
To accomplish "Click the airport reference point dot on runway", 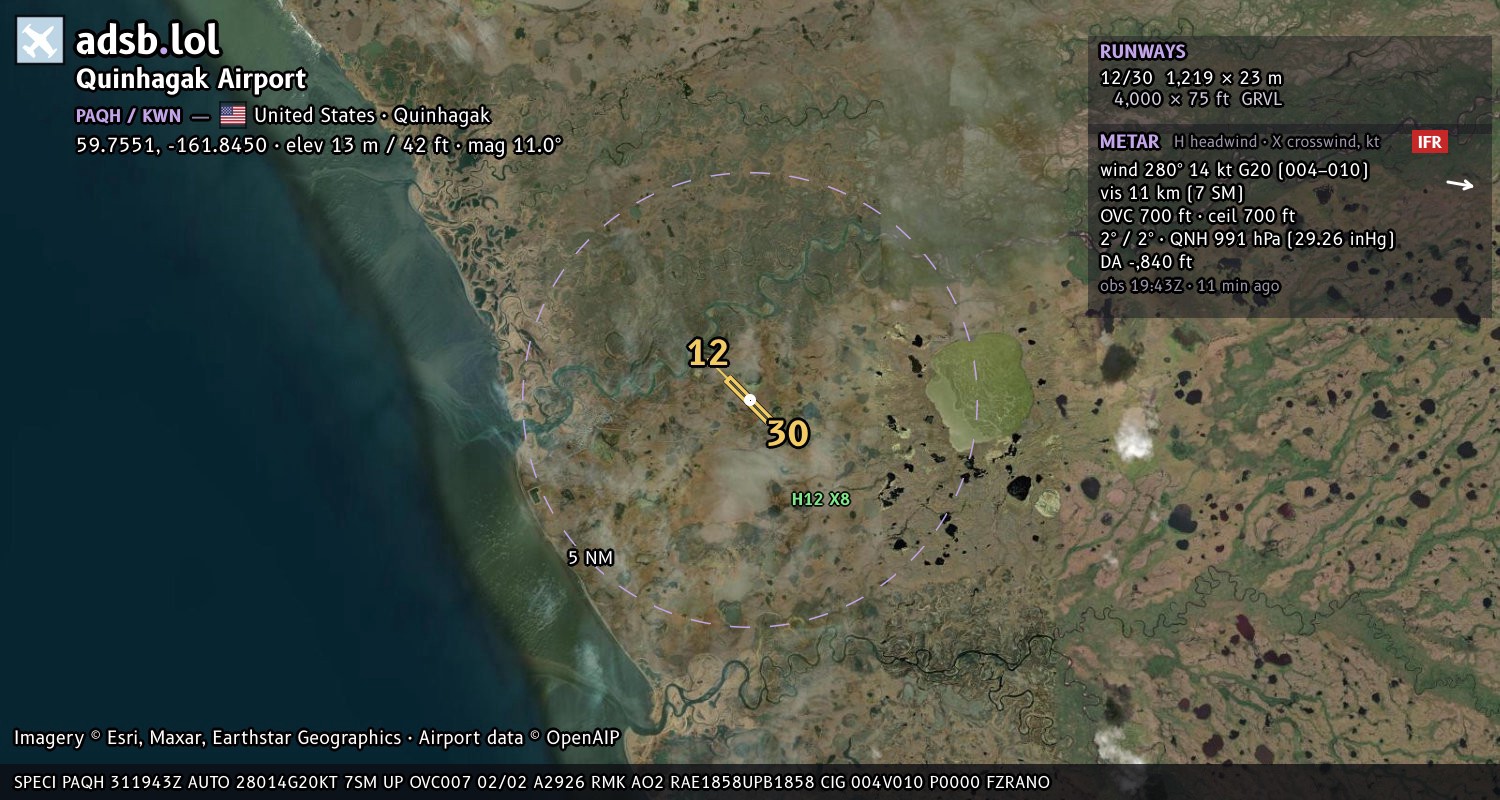I will point(750,400).
